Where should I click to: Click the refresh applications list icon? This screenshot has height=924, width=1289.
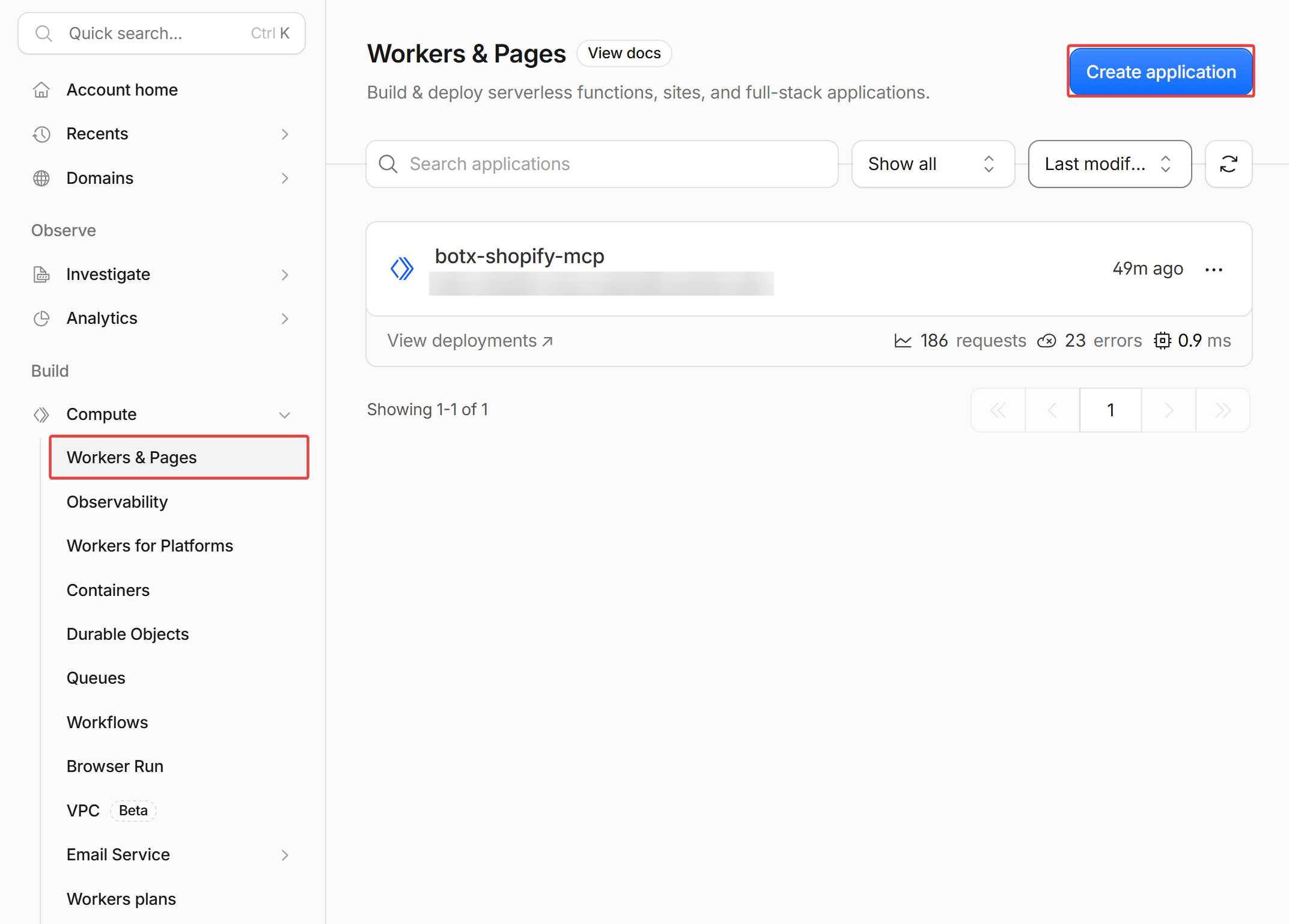(x=1228, y=164)
